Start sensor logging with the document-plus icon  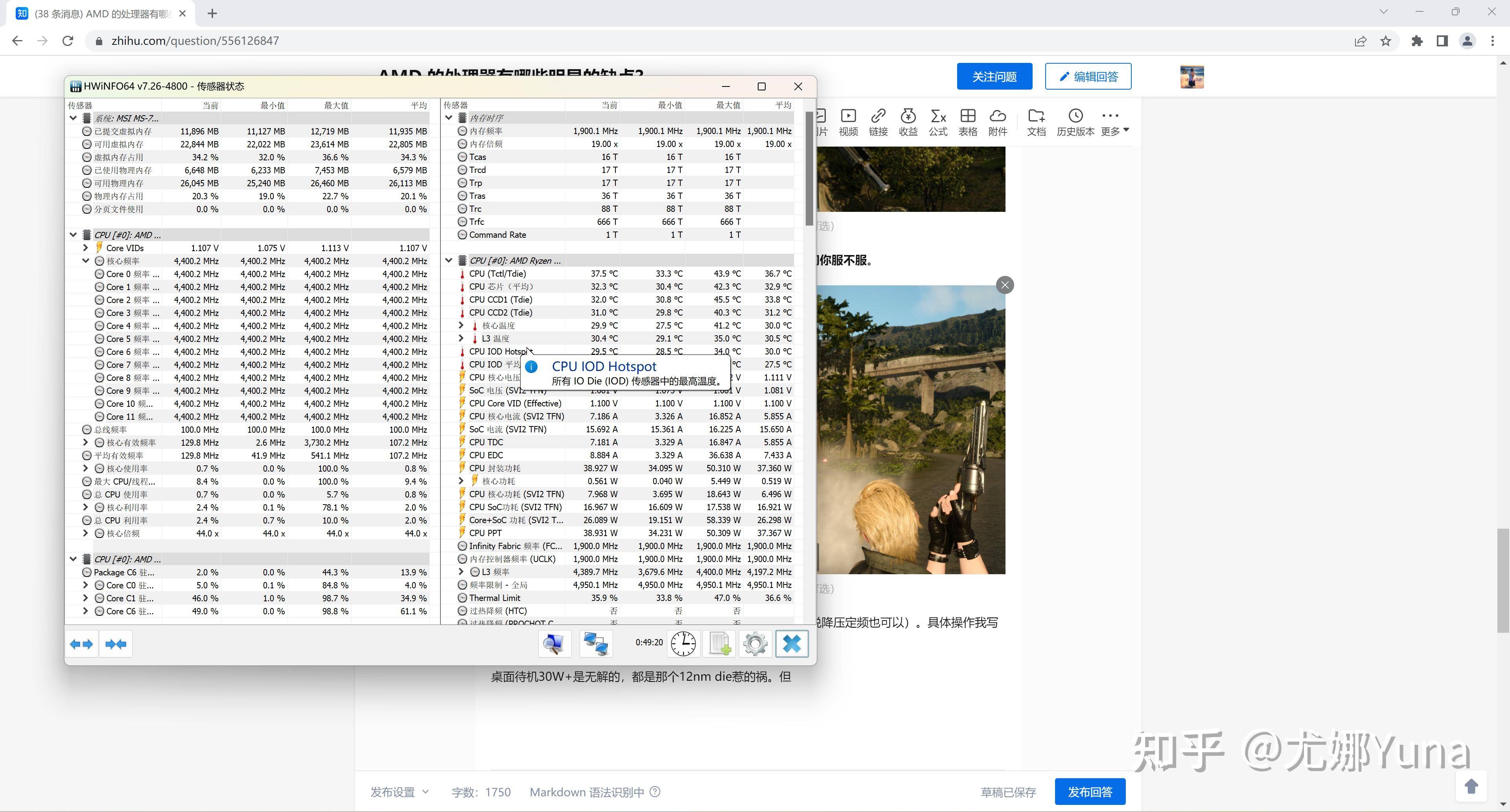[720, 644]
